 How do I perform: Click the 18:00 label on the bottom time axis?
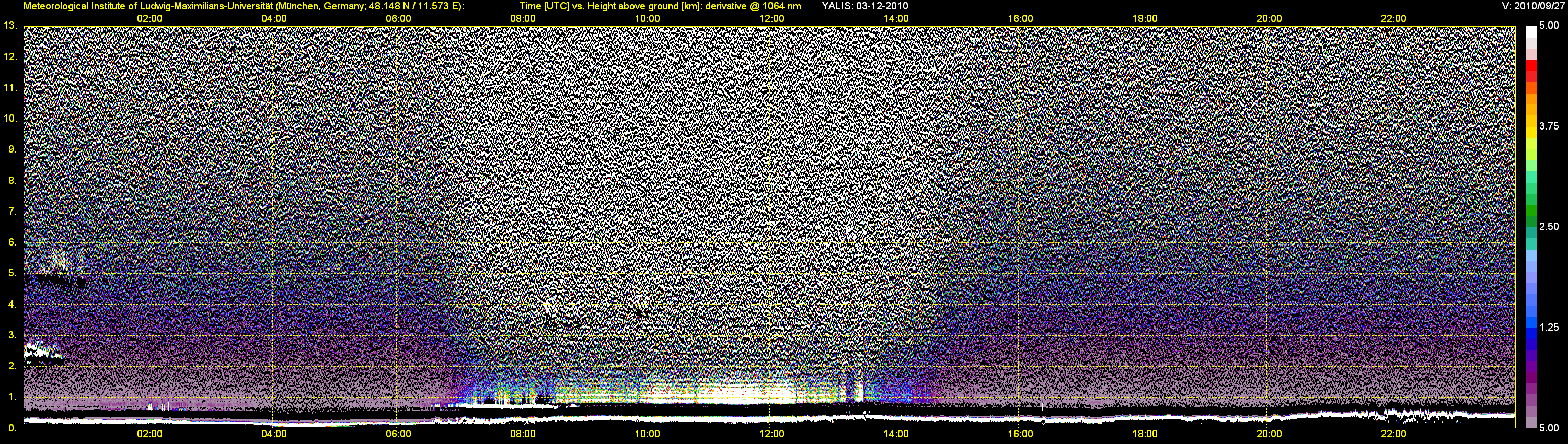(1144, 434)
